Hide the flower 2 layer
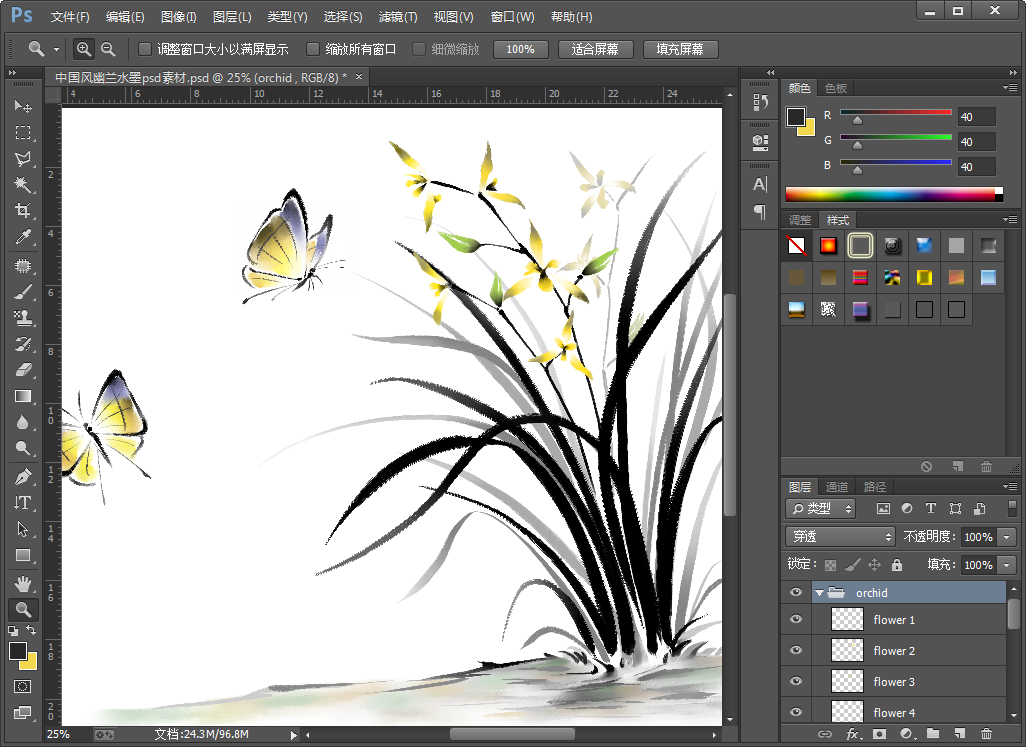 (x=796, y=651)
